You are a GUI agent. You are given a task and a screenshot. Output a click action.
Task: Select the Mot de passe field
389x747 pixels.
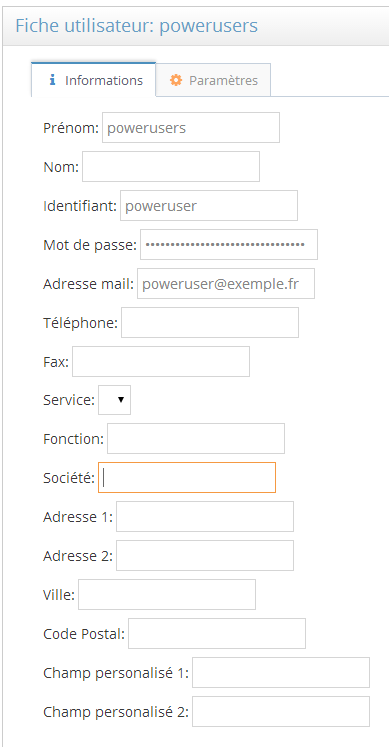coord(229,245)
